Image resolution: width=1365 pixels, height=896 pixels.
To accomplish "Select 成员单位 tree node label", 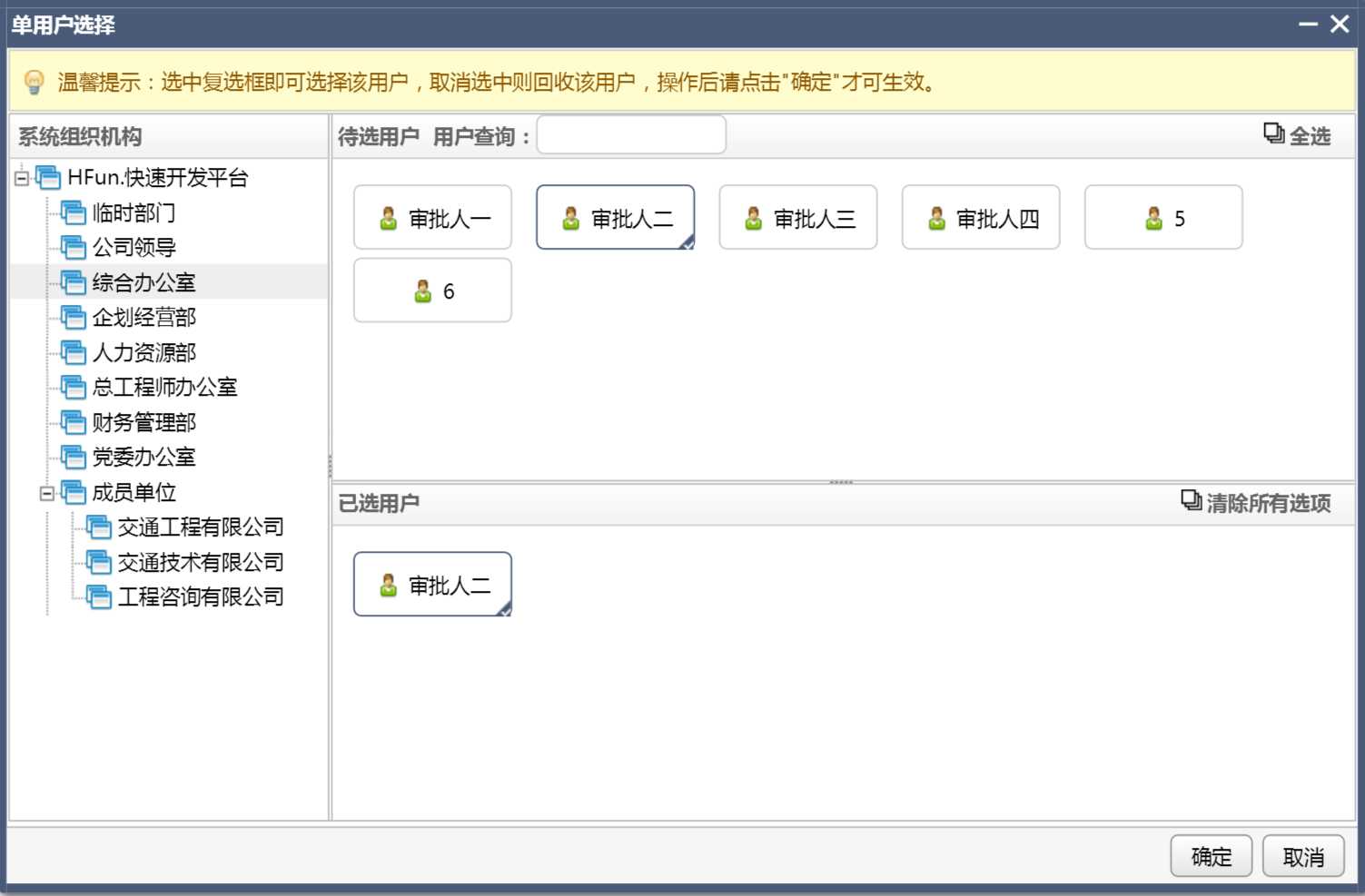I will (x=134, y=492).
